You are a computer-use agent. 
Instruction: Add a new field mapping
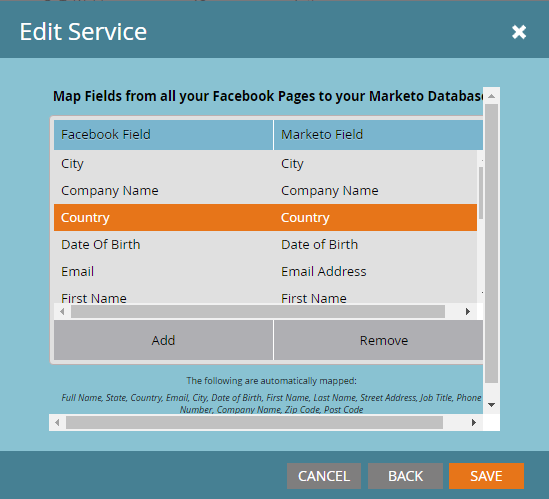pos(163,340)
